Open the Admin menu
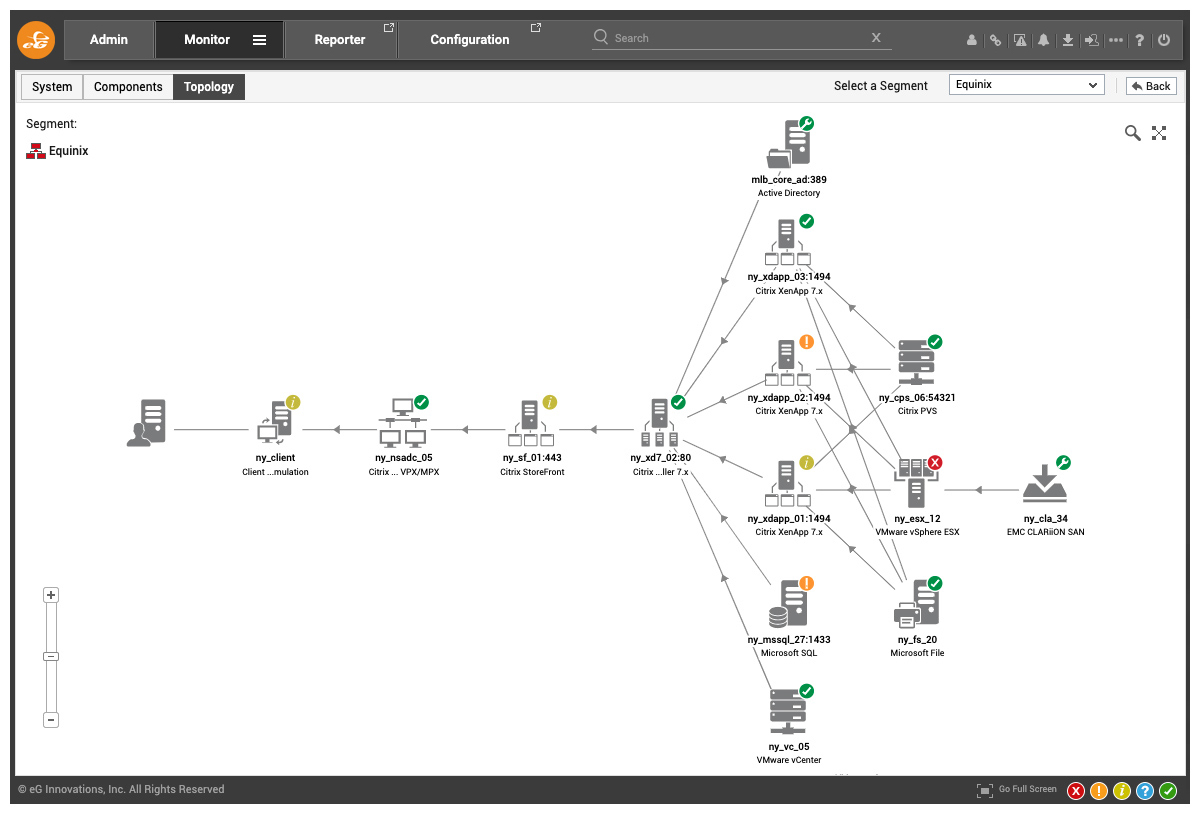The width and height of the screenshot is (1200, 814). (109, 40)
